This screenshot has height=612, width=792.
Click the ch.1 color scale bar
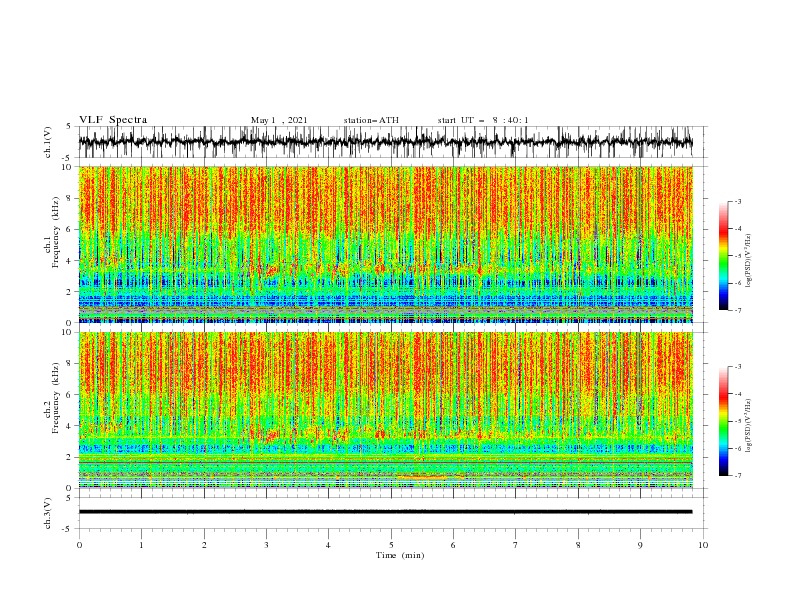[x=723, y=256]
